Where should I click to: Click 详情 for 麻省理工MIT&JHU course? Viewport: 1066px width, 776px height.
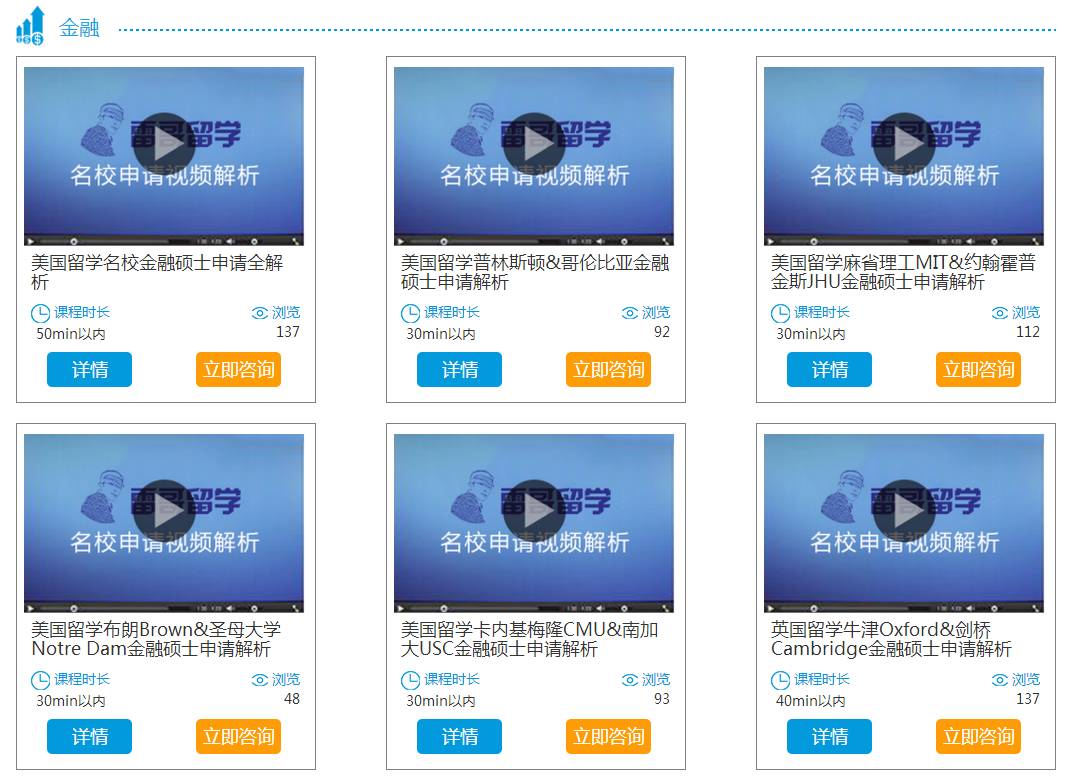click(829, 369)
